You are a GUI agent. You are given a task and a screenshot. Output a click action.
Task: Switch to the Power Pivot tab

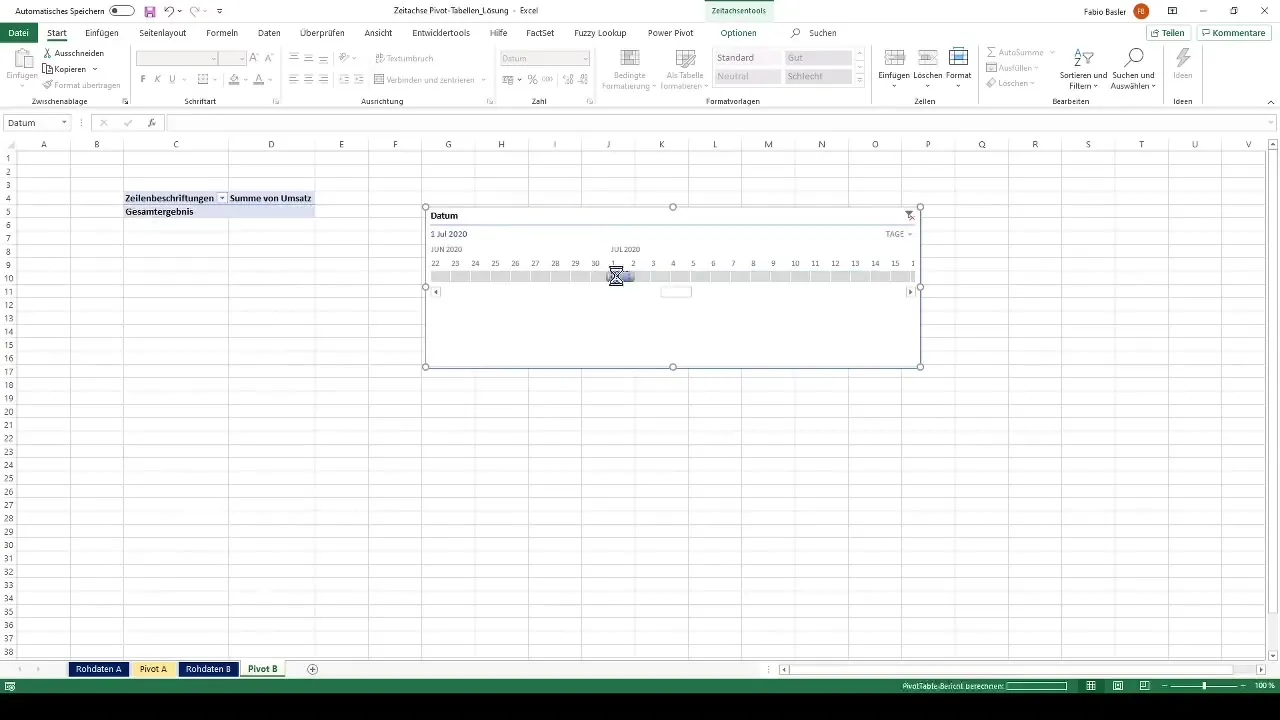(671, 33)
